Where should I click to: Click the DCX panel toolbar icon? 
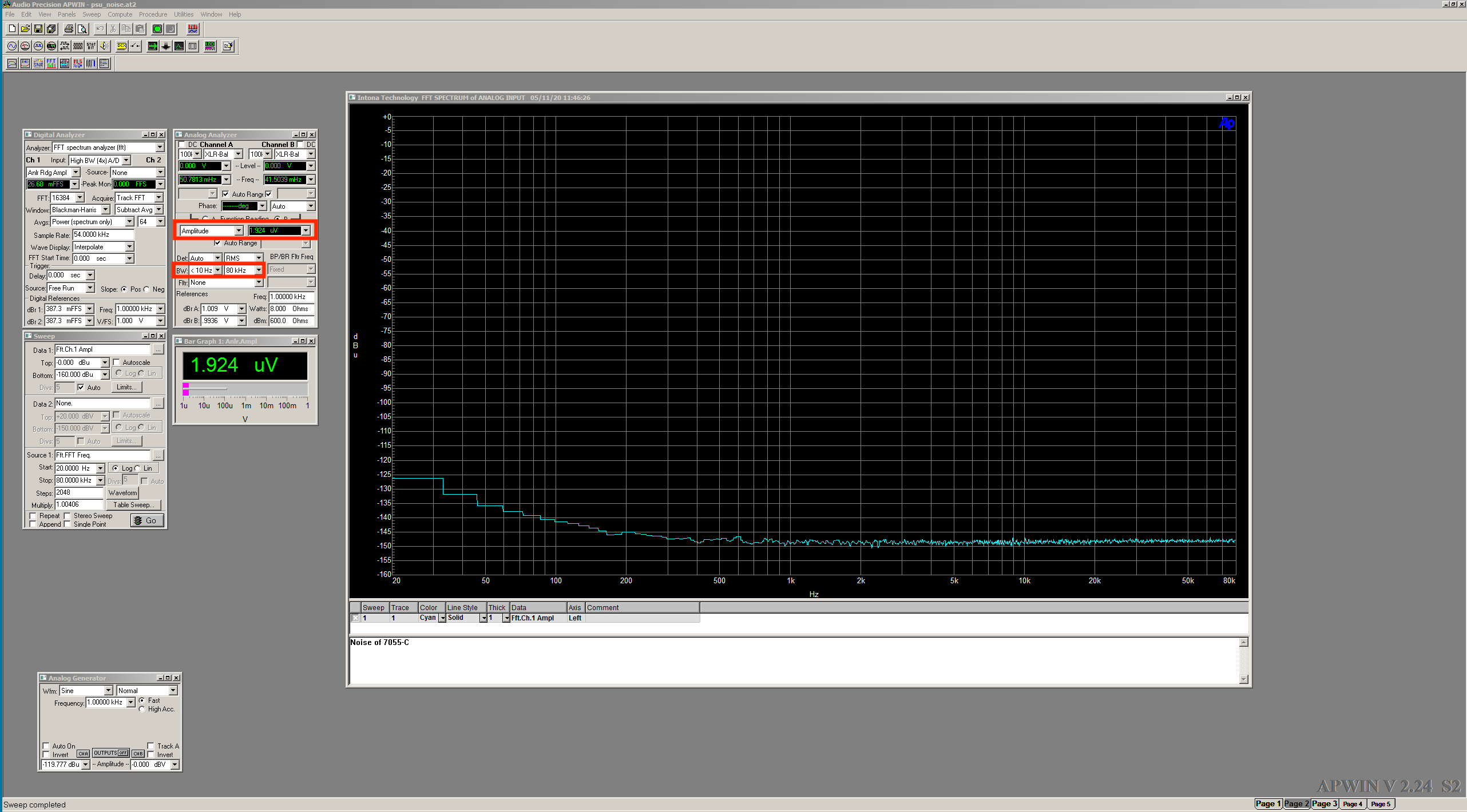122,46
